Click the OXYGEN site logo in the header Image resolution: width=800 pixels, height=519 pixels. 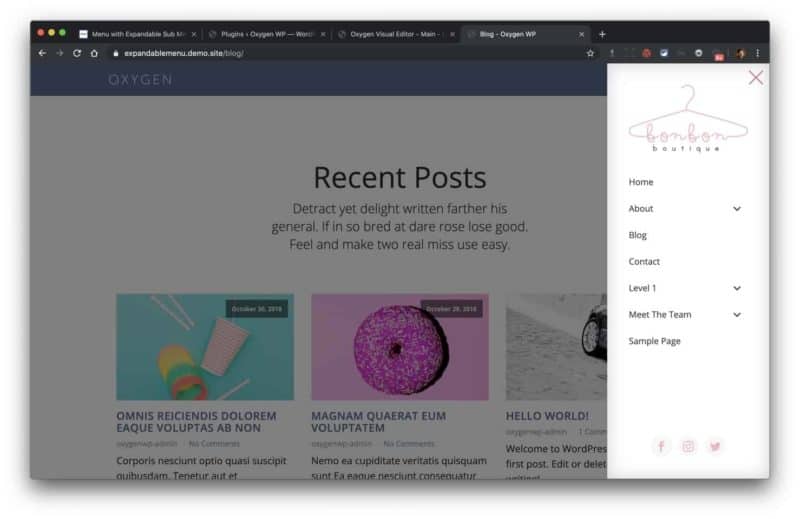point(140,80)
